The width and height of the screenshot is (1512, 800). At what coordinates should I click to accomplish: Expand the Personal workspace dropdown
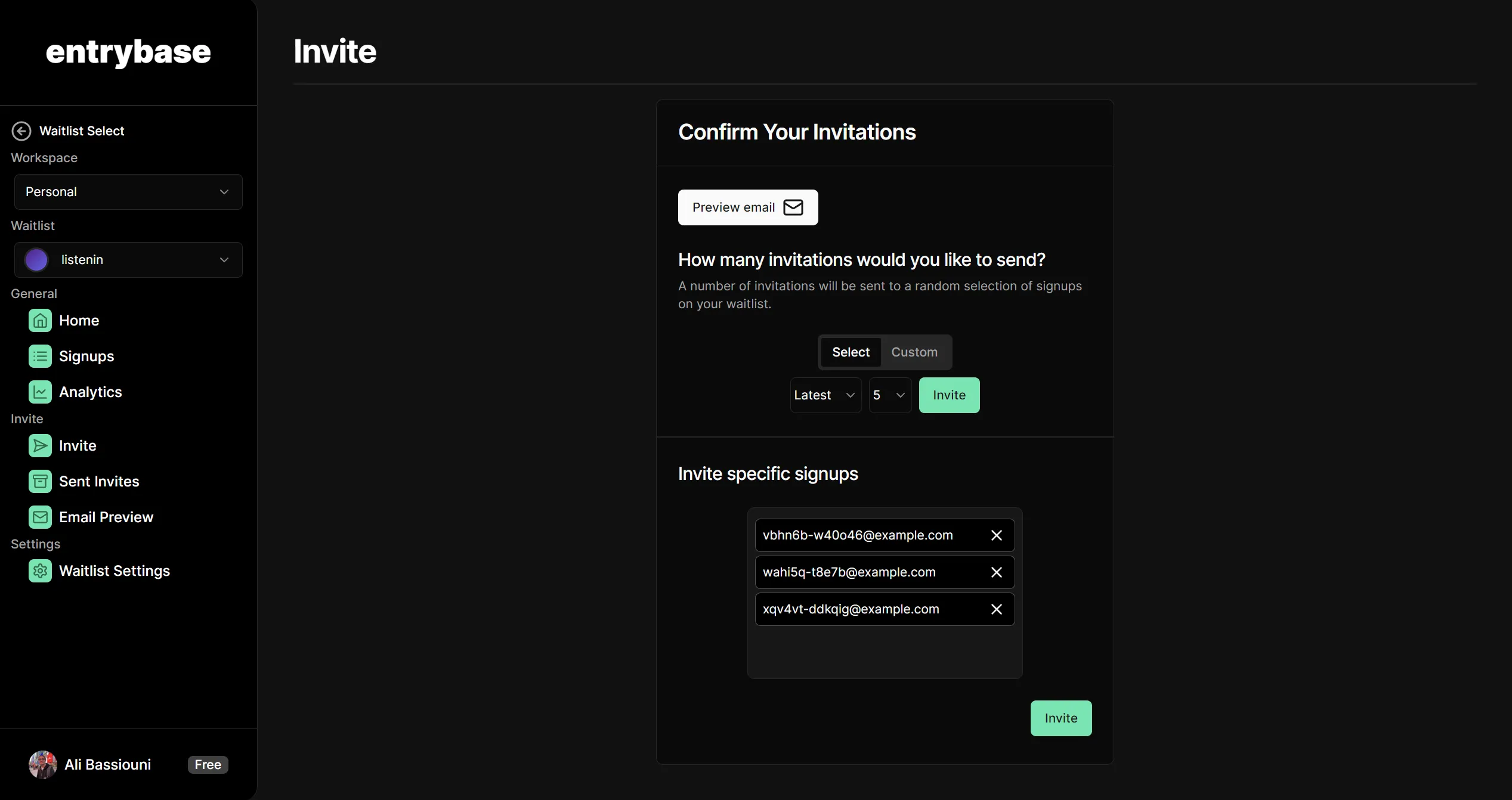[128, 192]
